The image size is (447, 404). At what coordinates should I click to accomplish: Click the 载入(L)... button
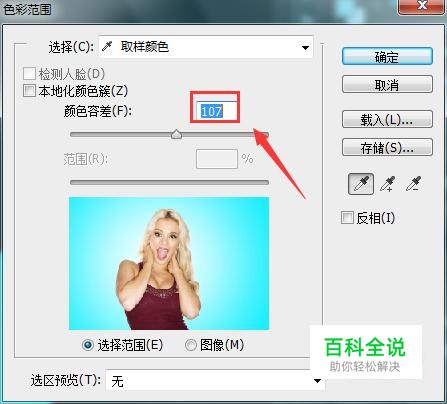tap(387, 119)
